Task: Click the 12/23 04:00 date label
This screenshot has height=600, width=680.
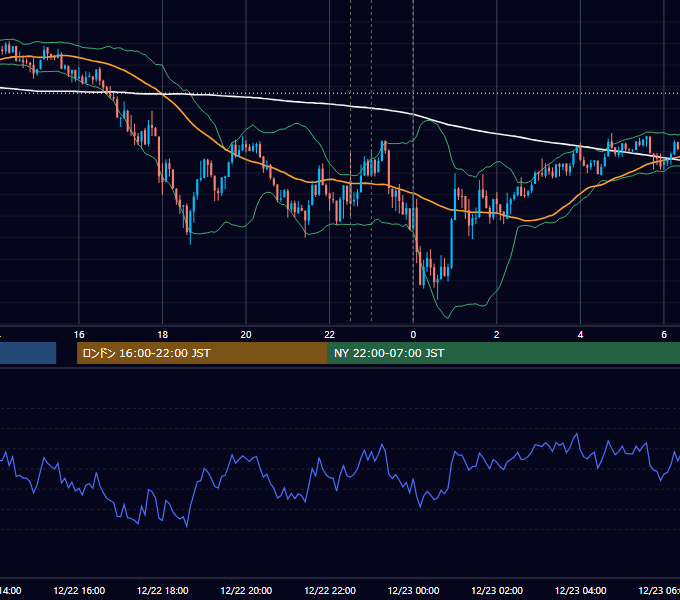Action: 581,590
